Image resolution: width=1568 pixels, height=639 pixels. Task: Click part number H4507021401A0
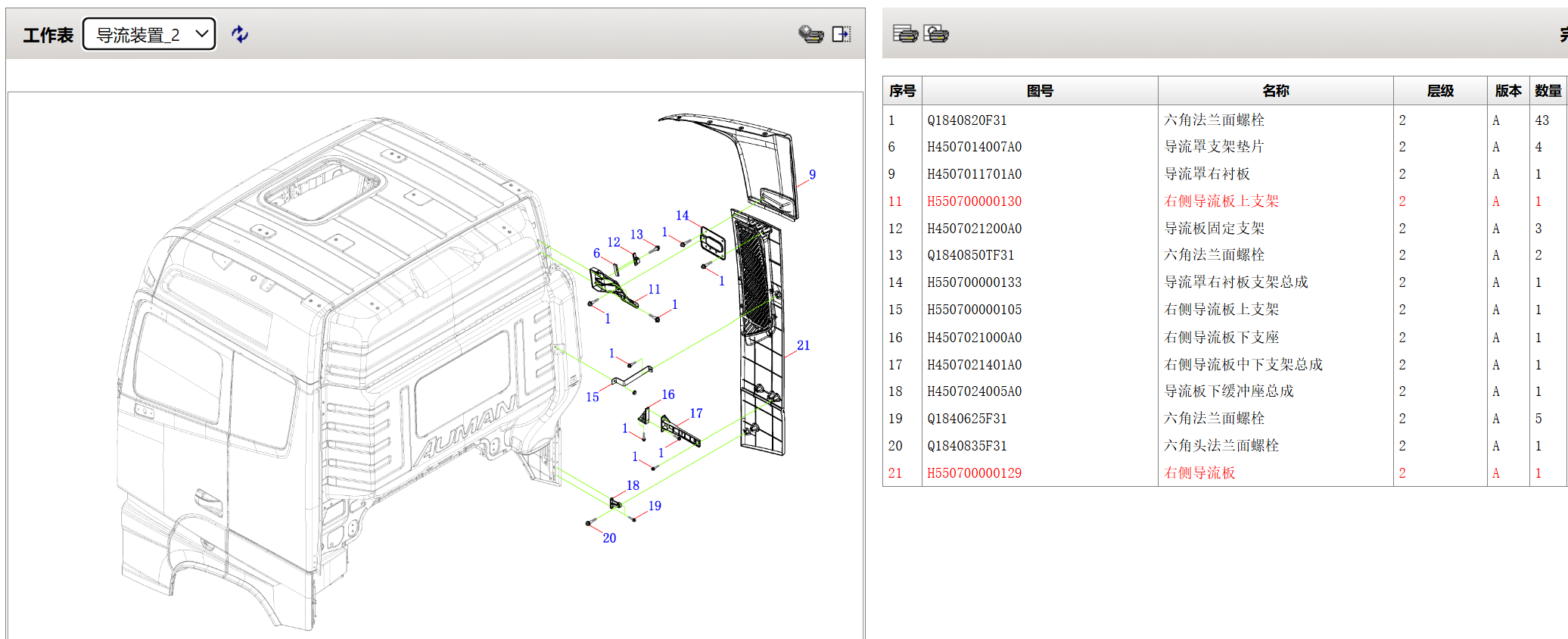point(974,365)
